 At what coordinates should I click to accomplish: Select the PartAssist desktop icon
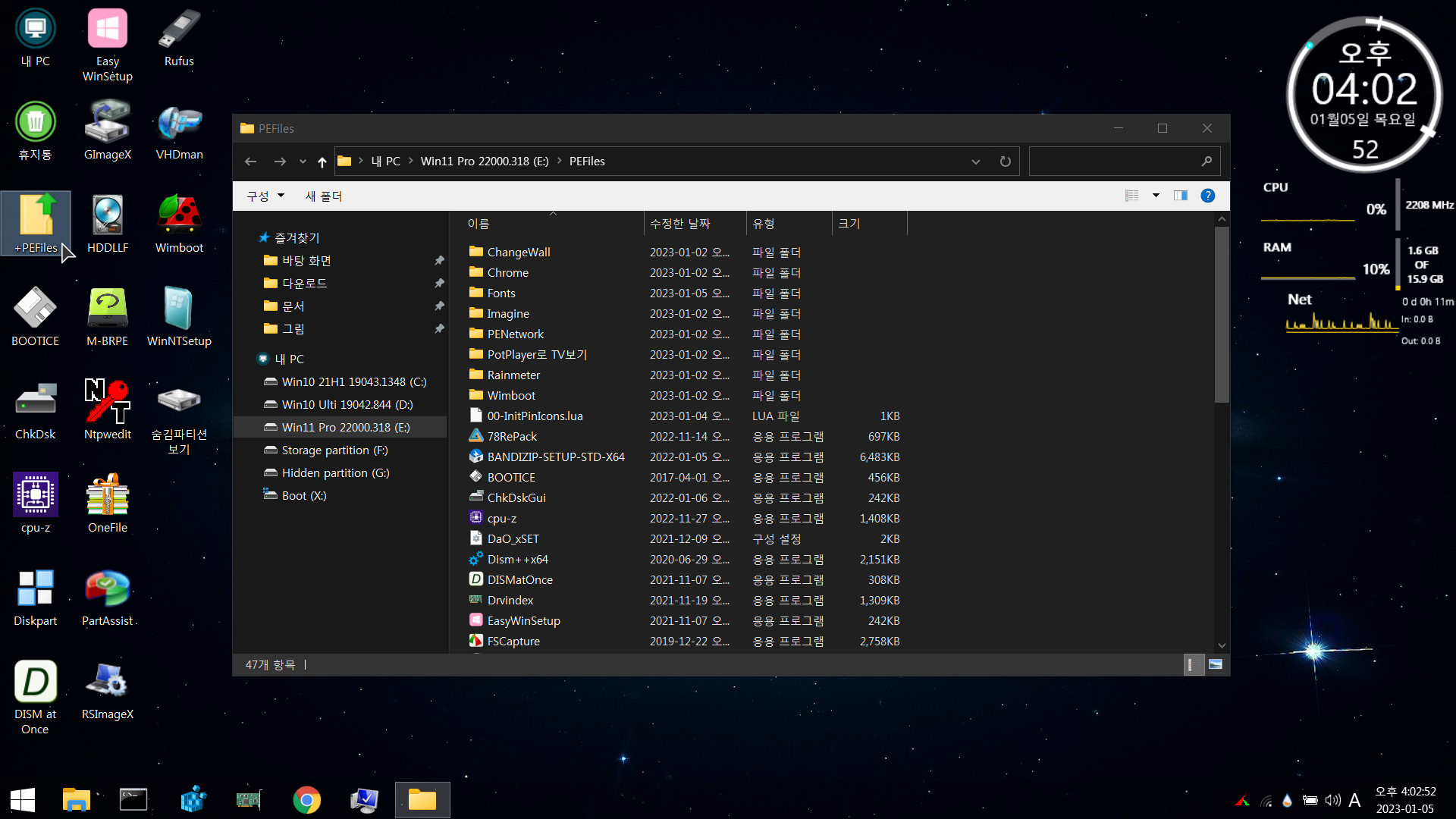tap(107, 598)
